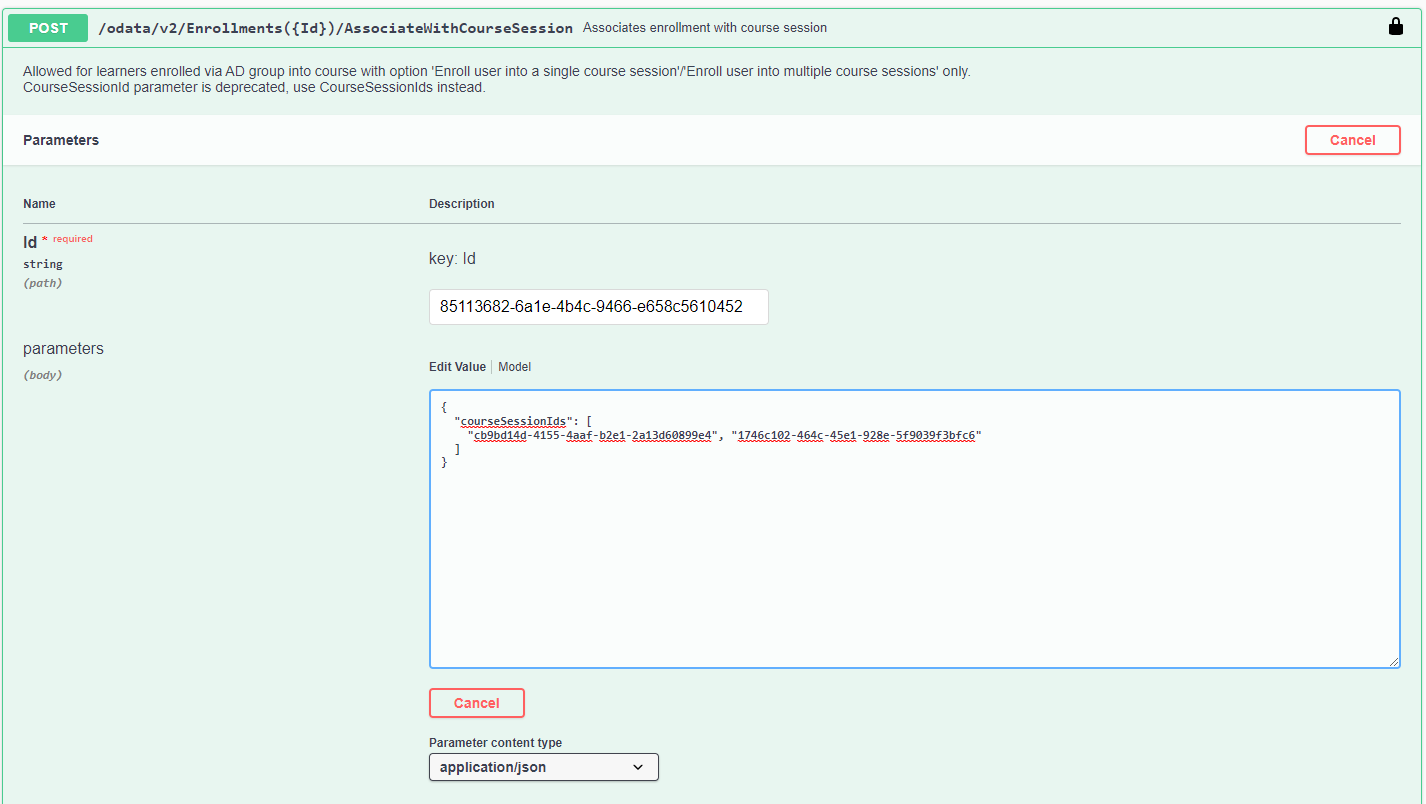Click the second GUID starting with 1746c102
Viewport: 1426px width, 804px height.
click(x=856, y=435)
